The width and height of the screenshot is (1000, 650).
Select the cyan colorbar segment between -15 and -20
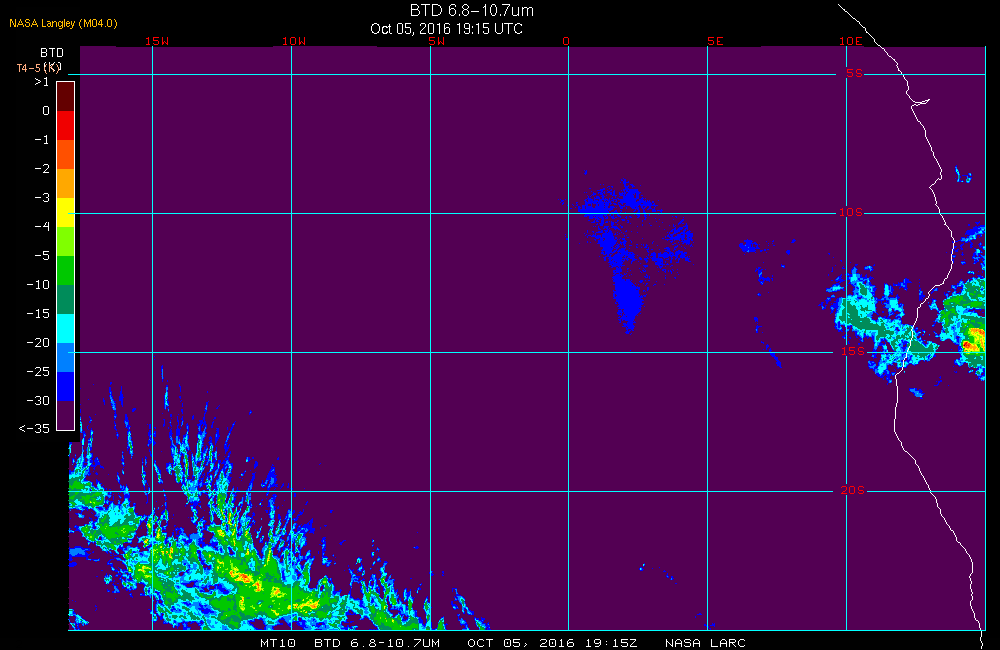(66, 329)
